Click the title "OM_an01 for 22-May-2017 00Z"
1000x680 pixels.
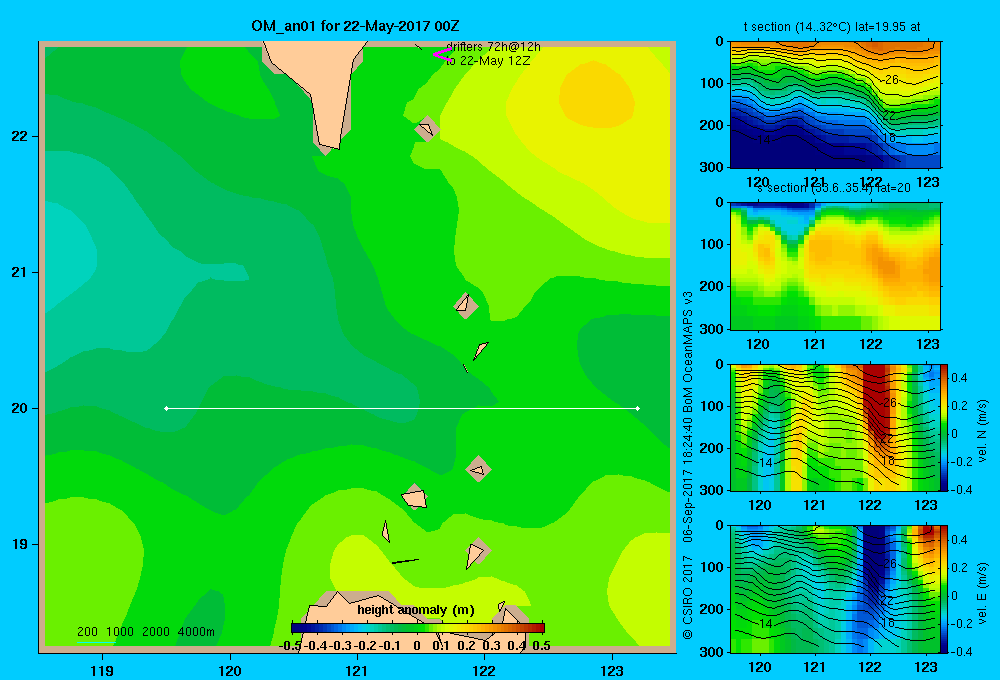coord(355,26)
